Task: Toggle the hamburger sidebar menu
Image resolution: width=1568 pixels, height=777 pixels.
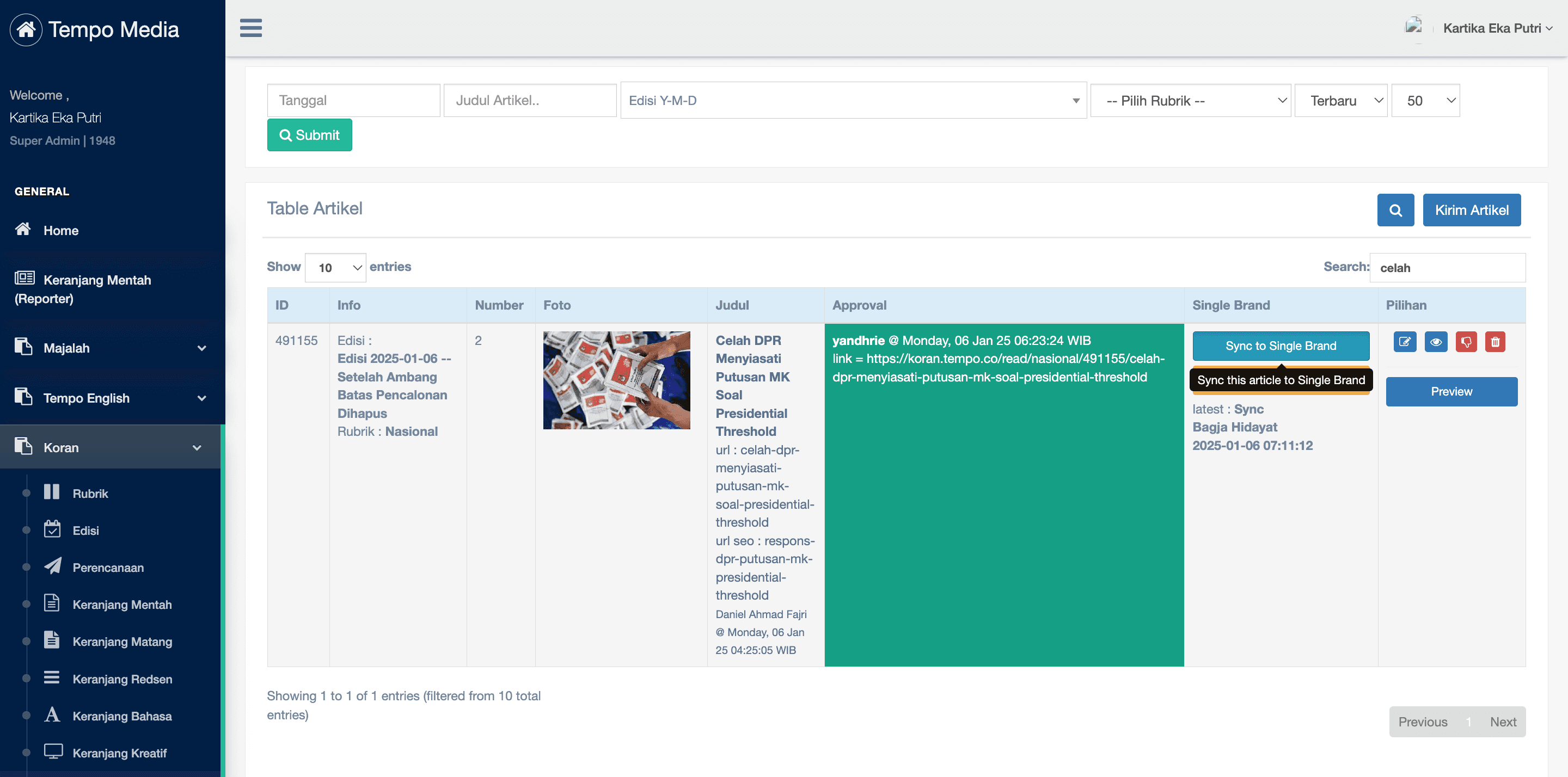Action: [251, 28]
